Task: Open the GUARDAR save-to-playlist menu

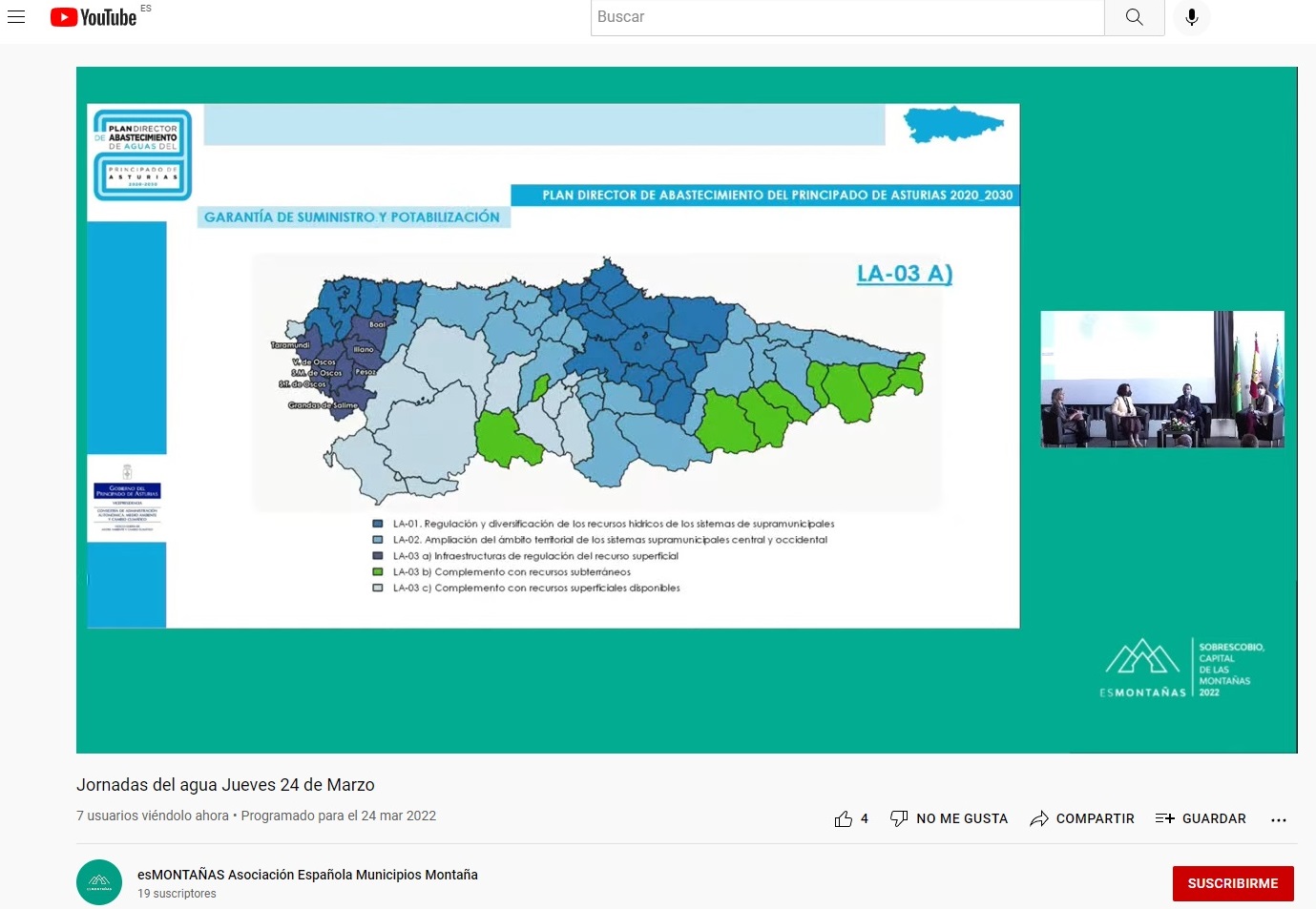Action: tap(1201, 818)
